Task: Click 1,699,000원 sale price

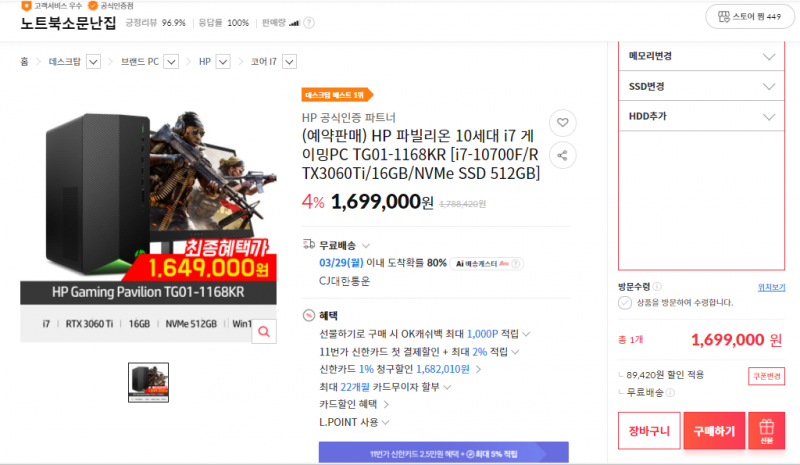Action: pyautogui.click(x=382, y=202)
